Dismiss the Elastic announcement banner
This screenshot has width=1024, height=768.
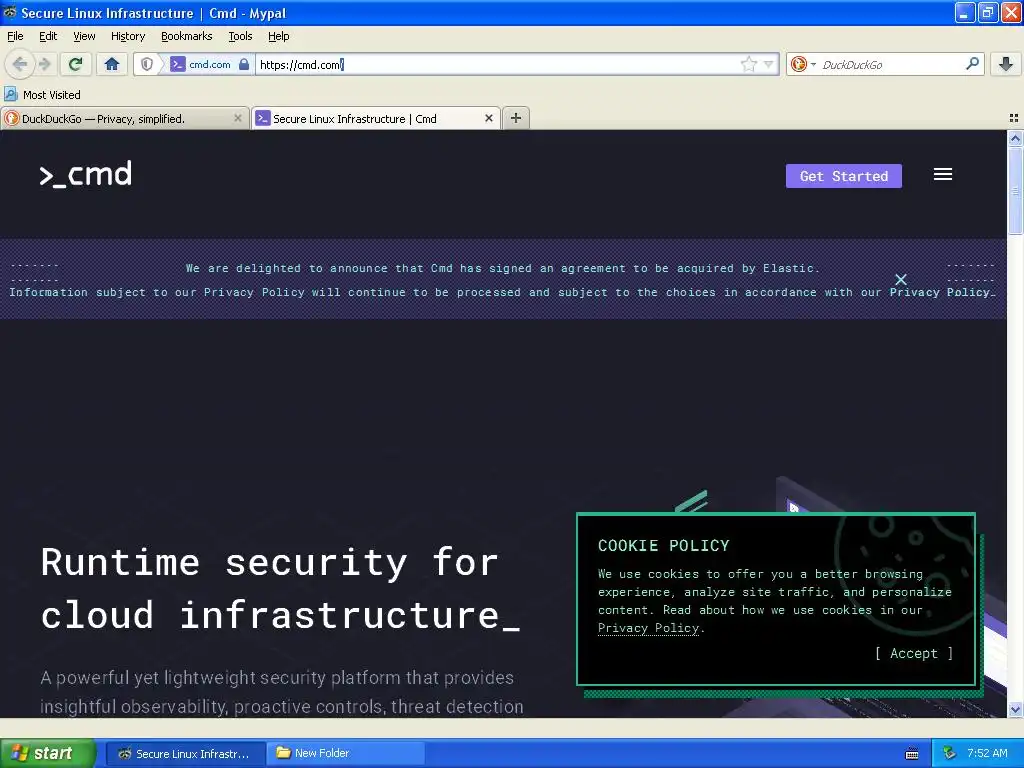pos(901,280)
